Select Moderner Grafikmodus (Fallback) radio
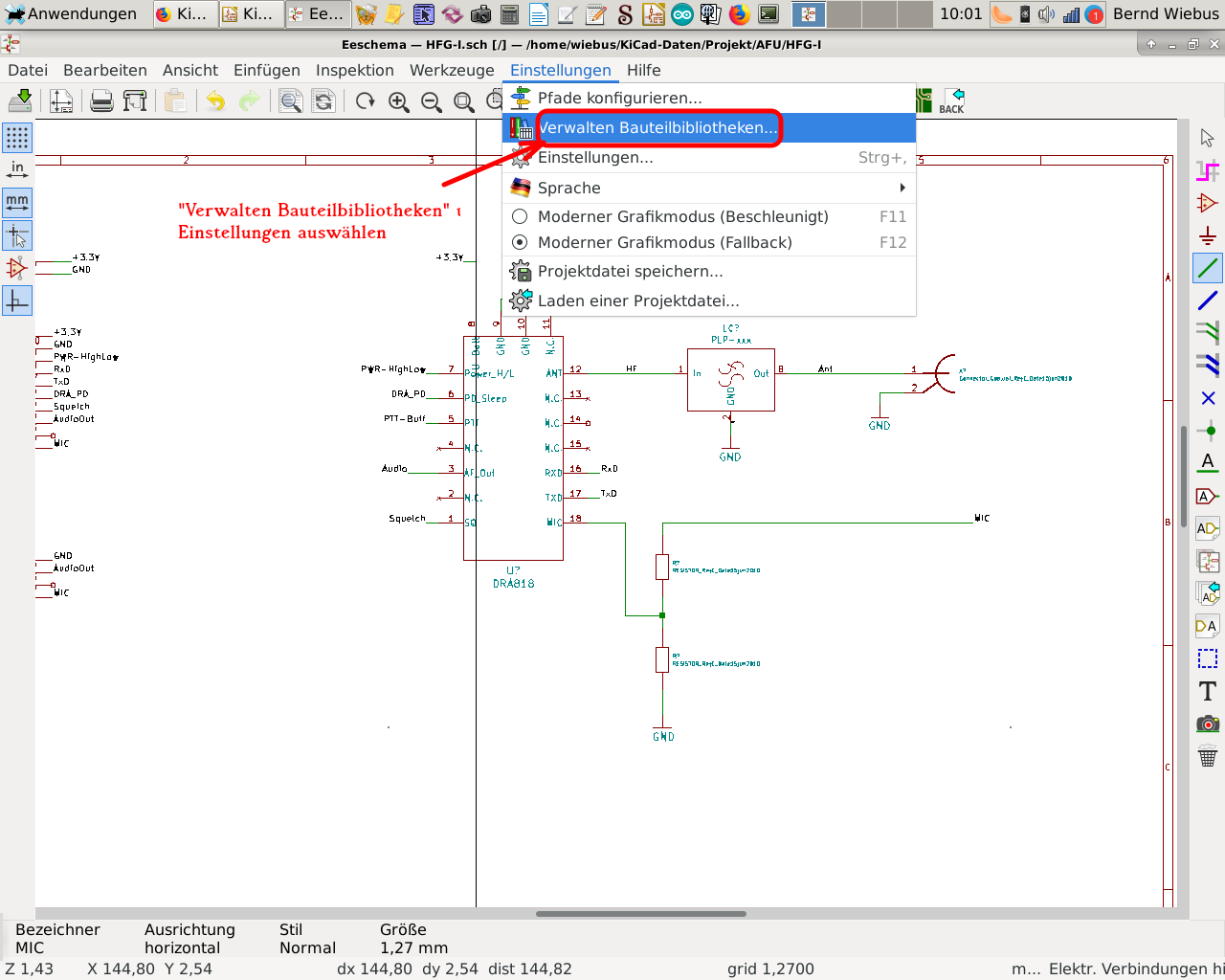The width and height of the screenshot is (1225, 980). pyautogui.click(x=709, y=242)
